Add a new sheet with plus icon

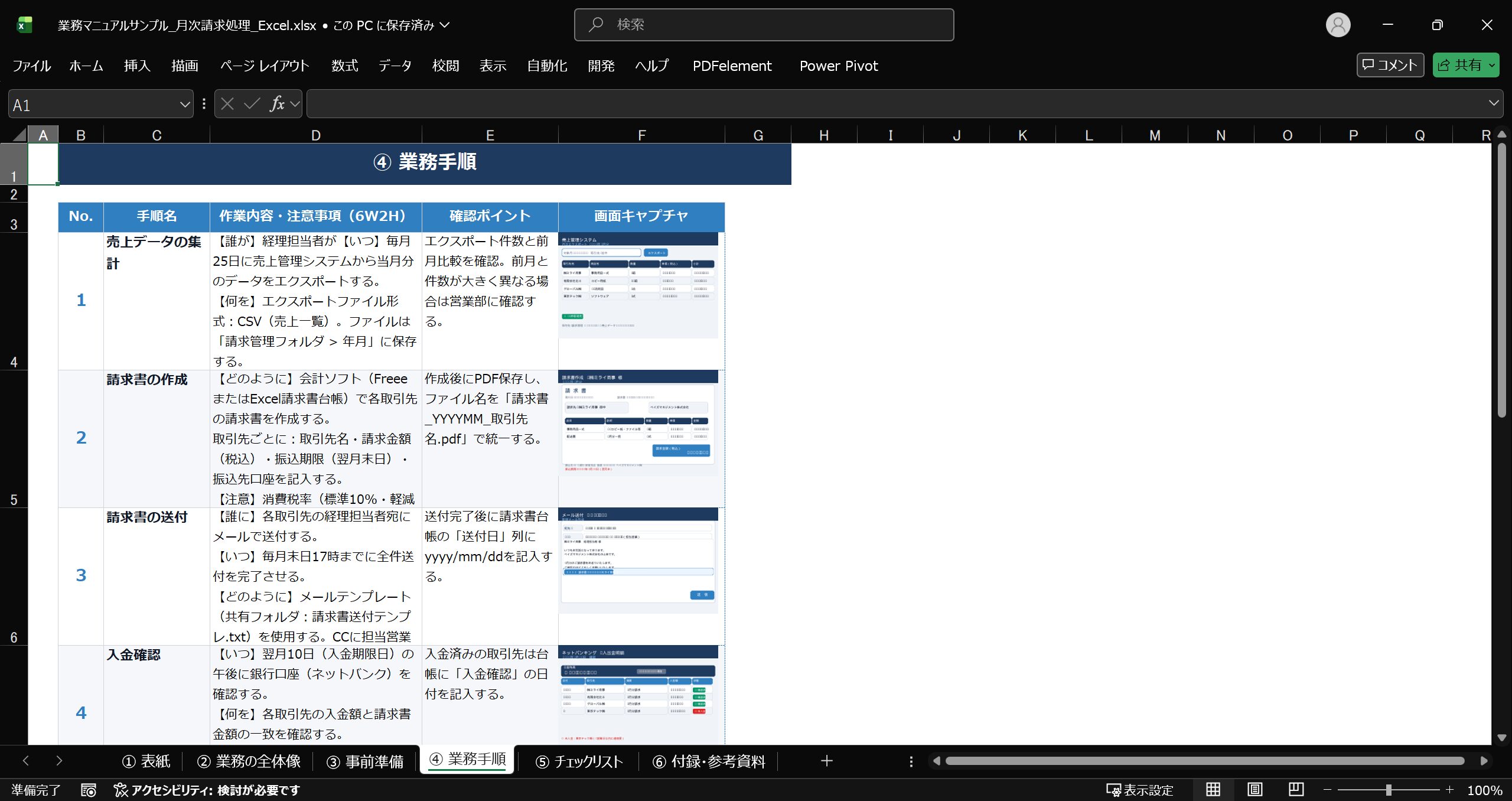(x=826, y=761)
